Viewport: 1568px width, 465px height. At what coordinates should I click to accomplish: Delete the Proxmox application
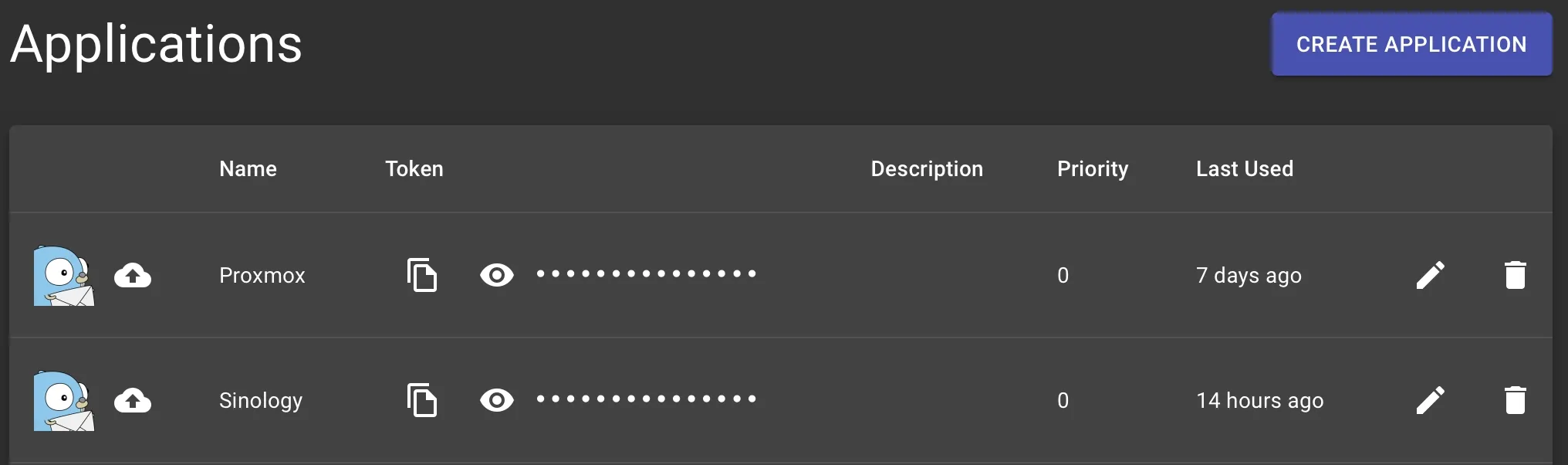pyautogui.click(x=1515, y=275)
